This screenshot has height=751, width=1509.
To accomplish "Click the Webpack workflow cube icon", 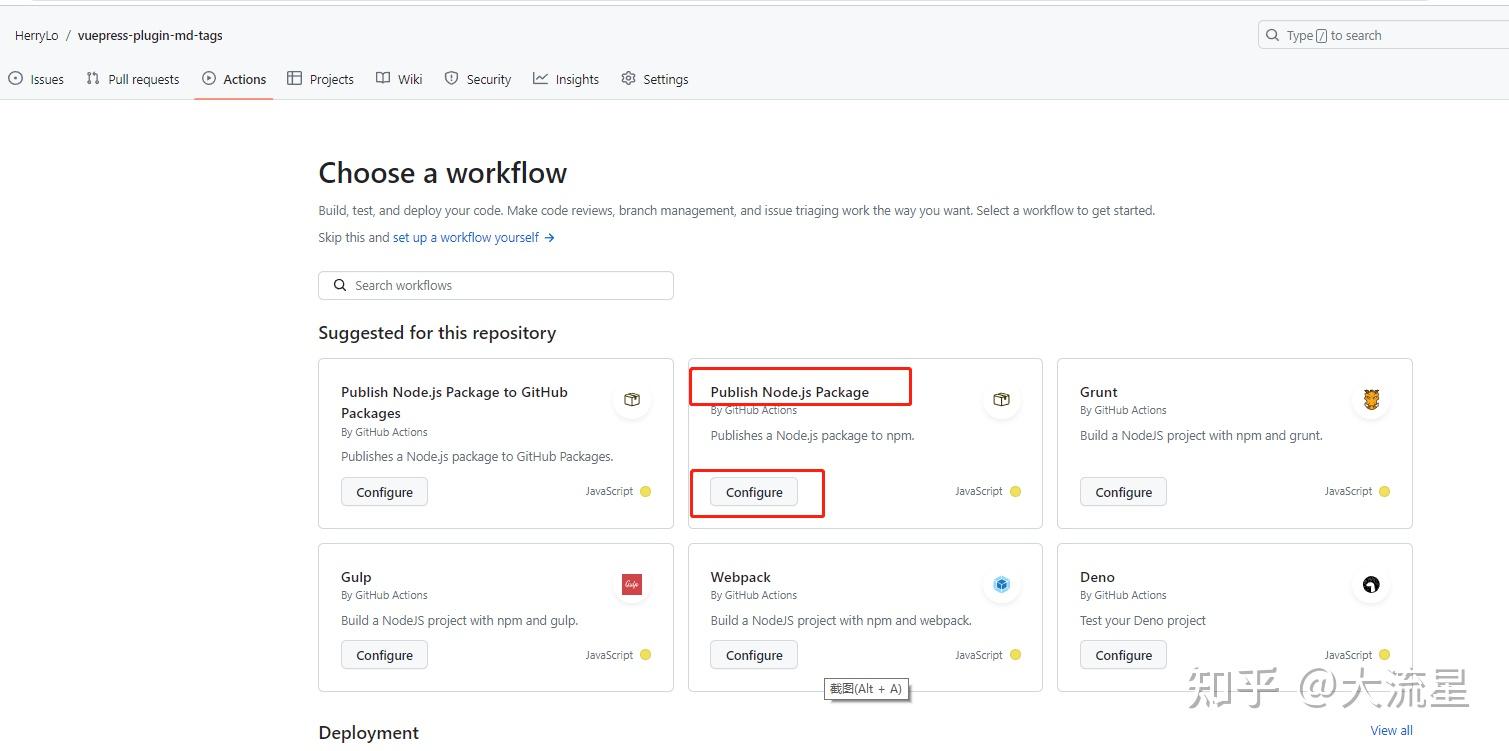I will [1001, 584].
